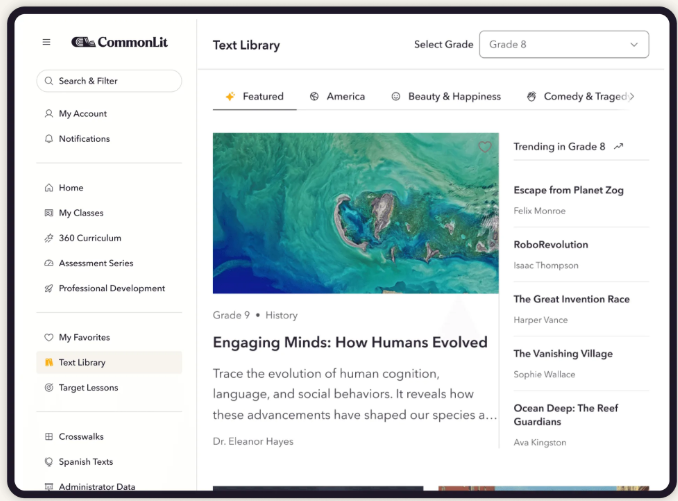Screen dimensions: 678x501
Task: Open Escape from Planet Zog text
Action: point(569,190)
